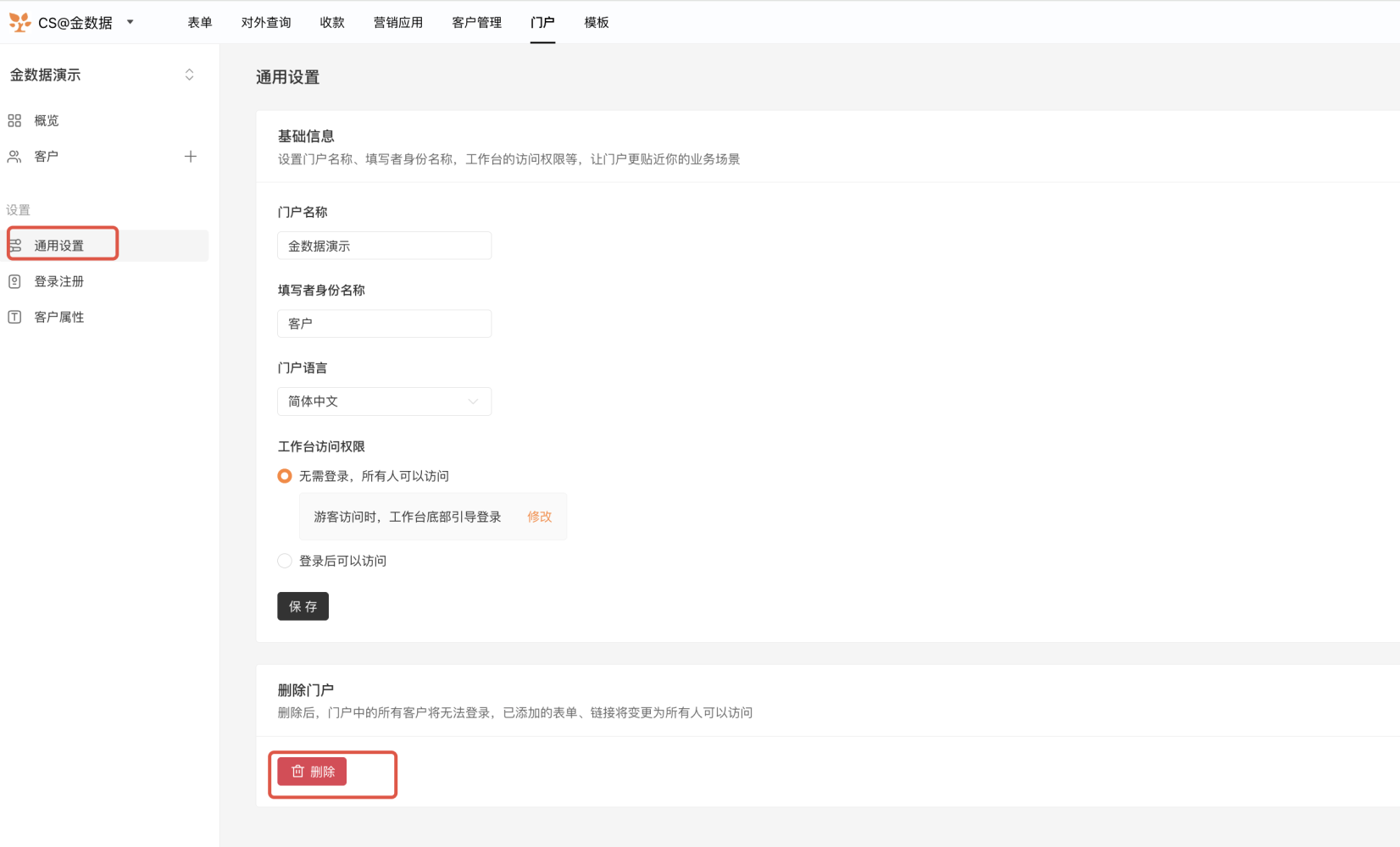Click the Jinshuju orange logo icon
This screenshot has height=847, width=1400.
pyautogui.click(x=19, y=22)
